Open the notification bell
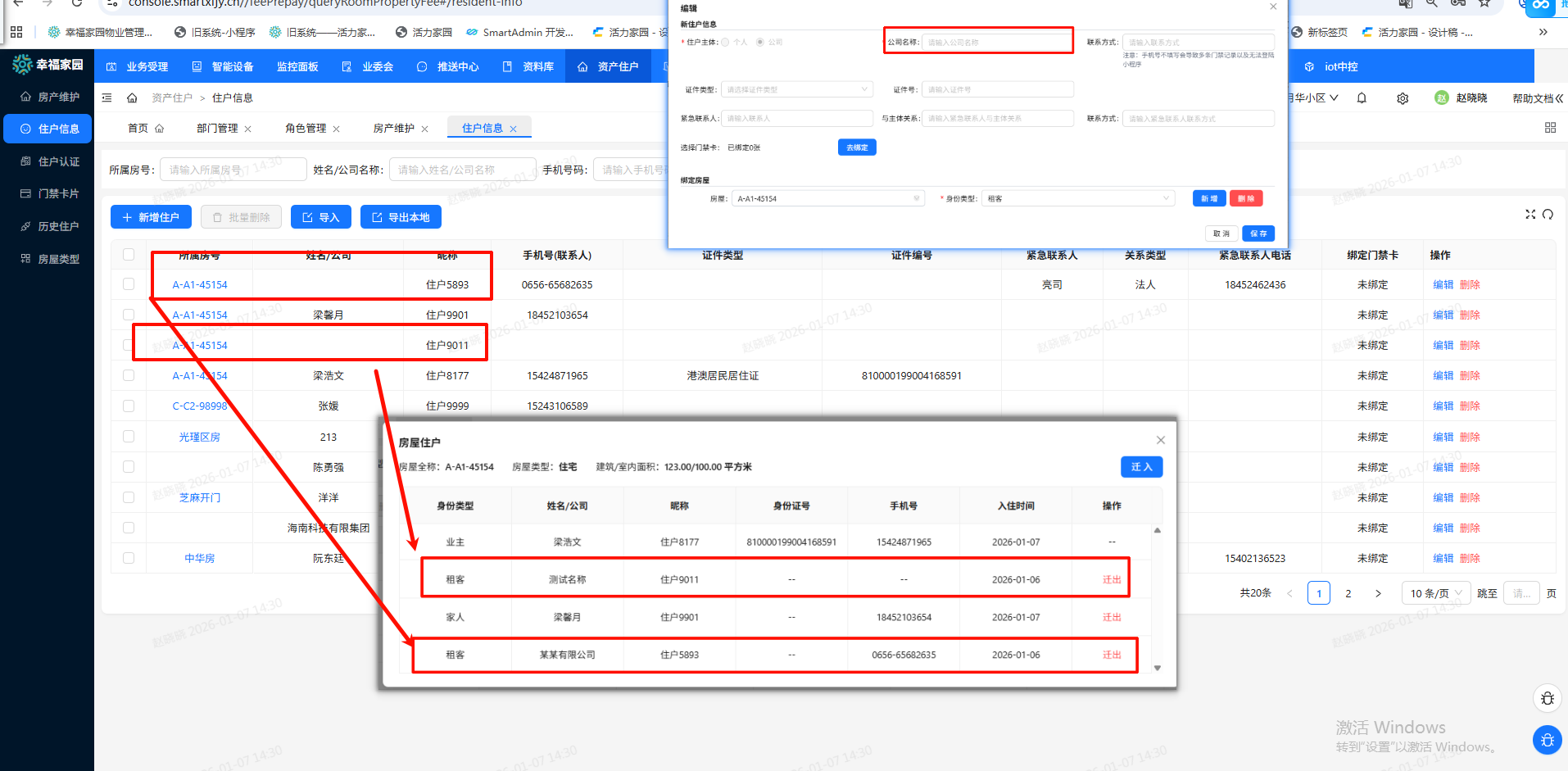 1362,98
